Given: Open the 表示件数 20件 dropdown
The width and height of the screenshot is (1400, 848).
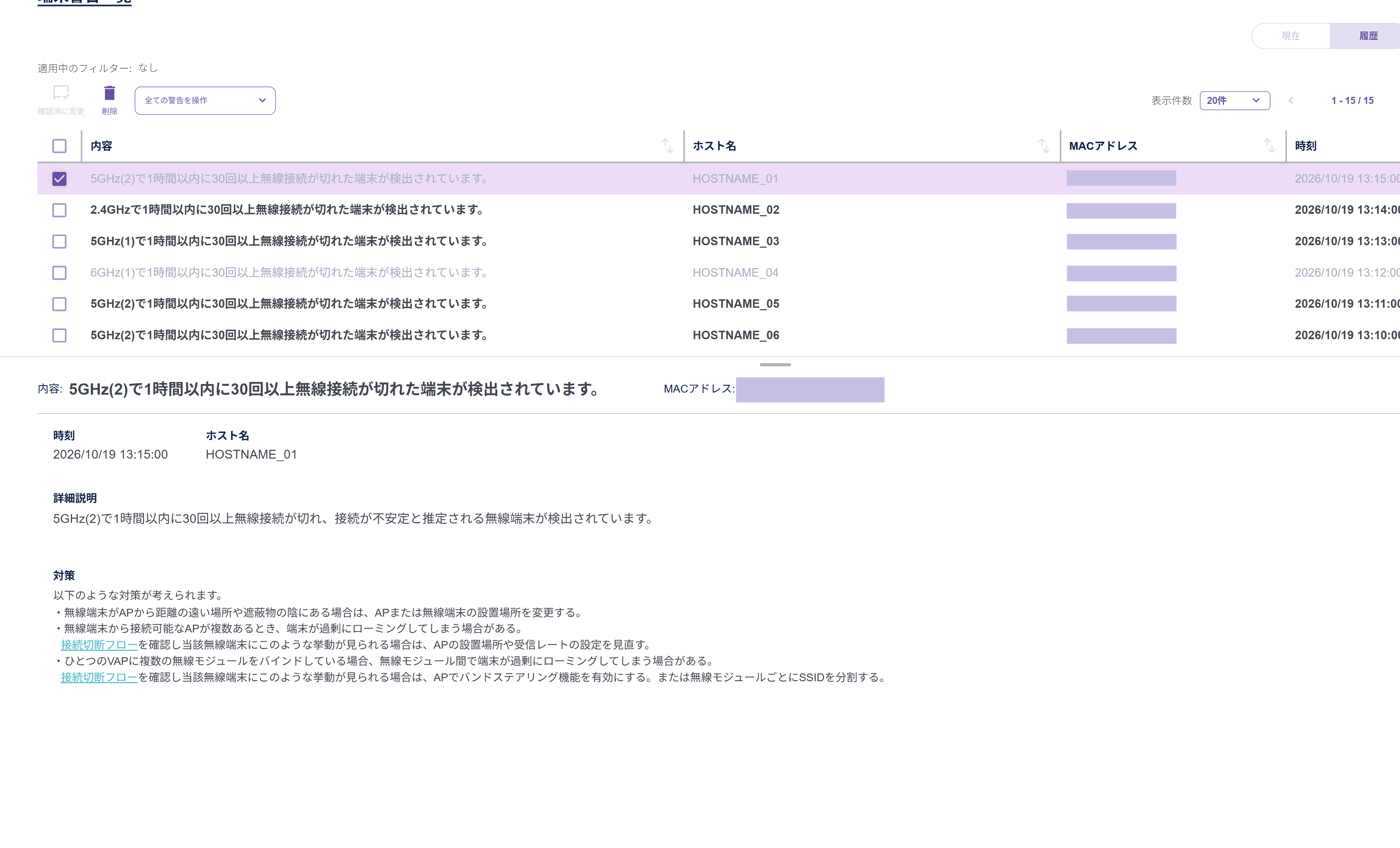Looking at the screenshot, I should click(x=1235, y=101).
